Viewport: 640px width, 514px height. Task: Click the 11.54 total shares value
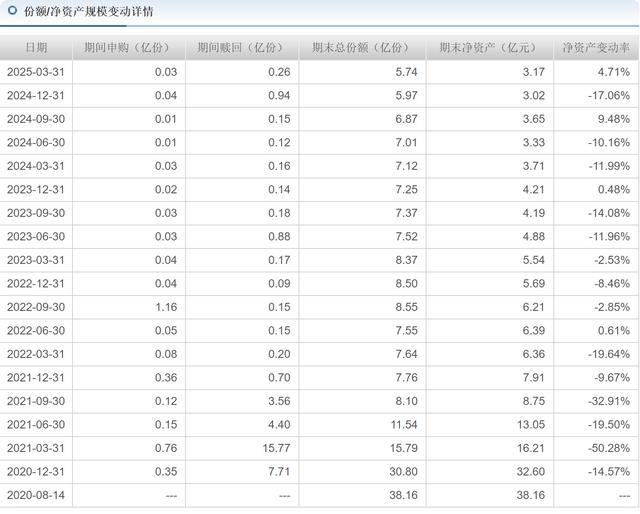[404, 425]
